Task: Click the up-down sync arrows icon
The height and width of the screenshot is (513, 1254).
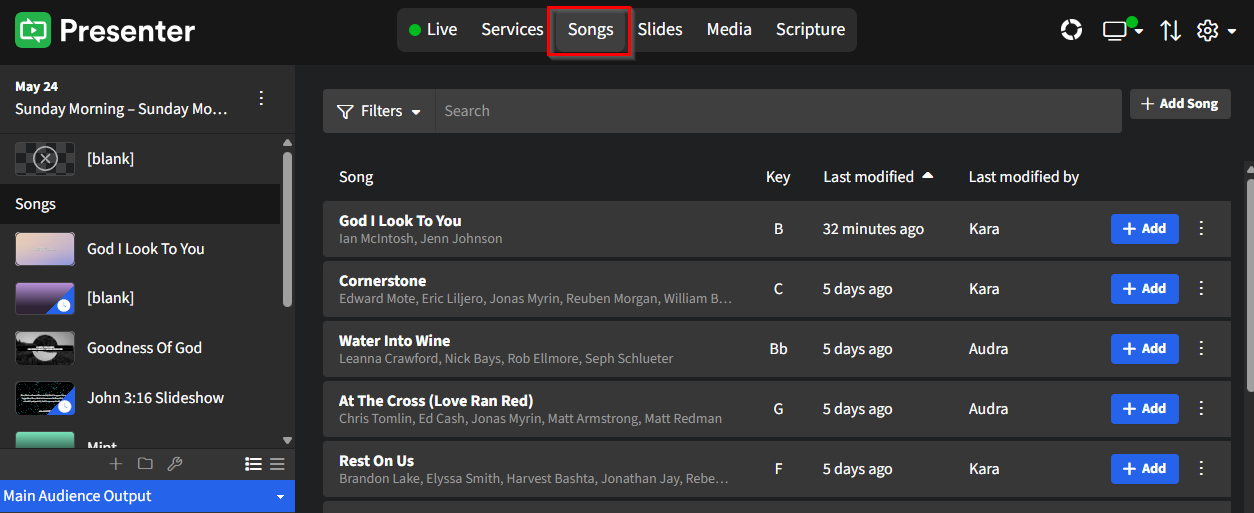Action: click(1170, 31)
